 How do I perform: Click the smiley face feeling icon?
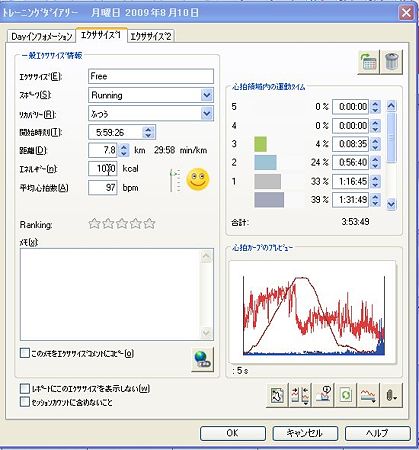[x=198, y=180]
